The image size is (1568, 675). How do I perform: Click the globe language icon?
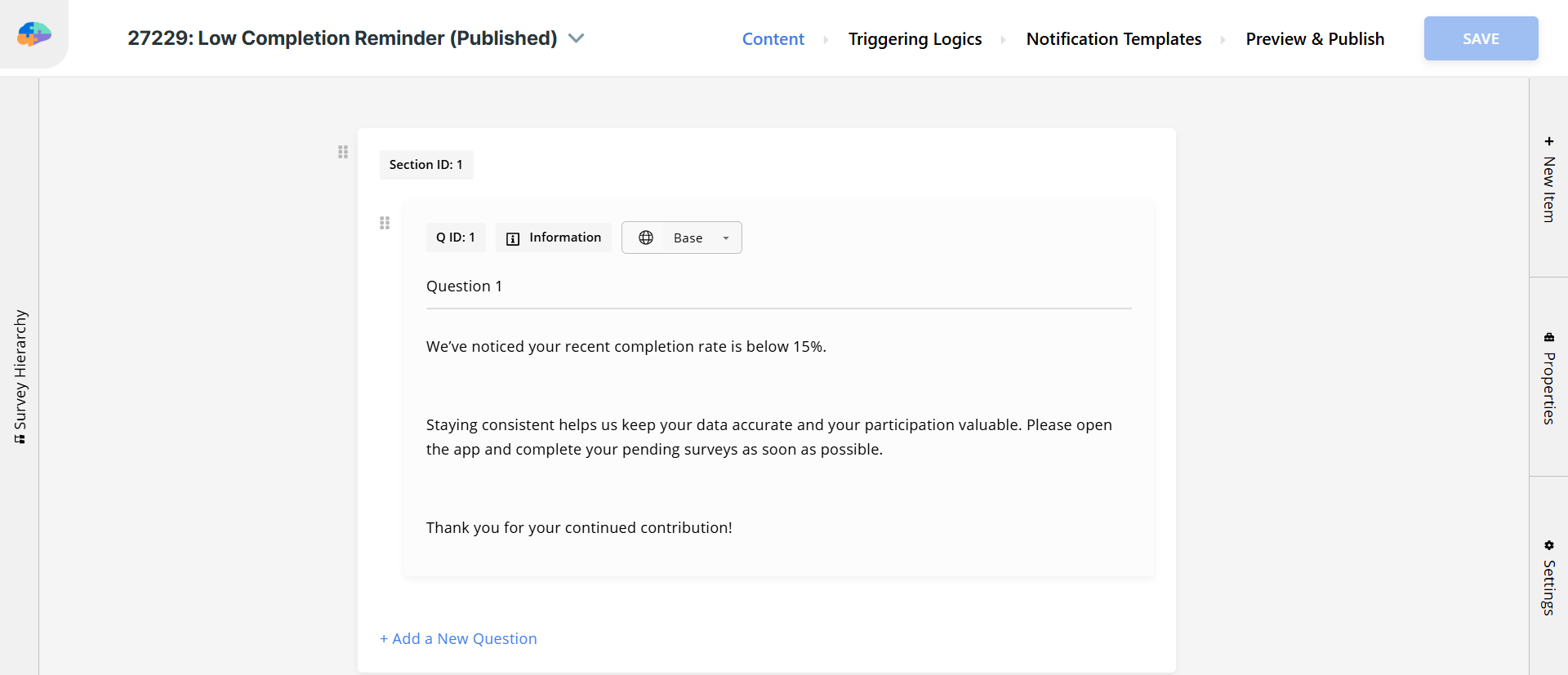(x=646, y=238)
